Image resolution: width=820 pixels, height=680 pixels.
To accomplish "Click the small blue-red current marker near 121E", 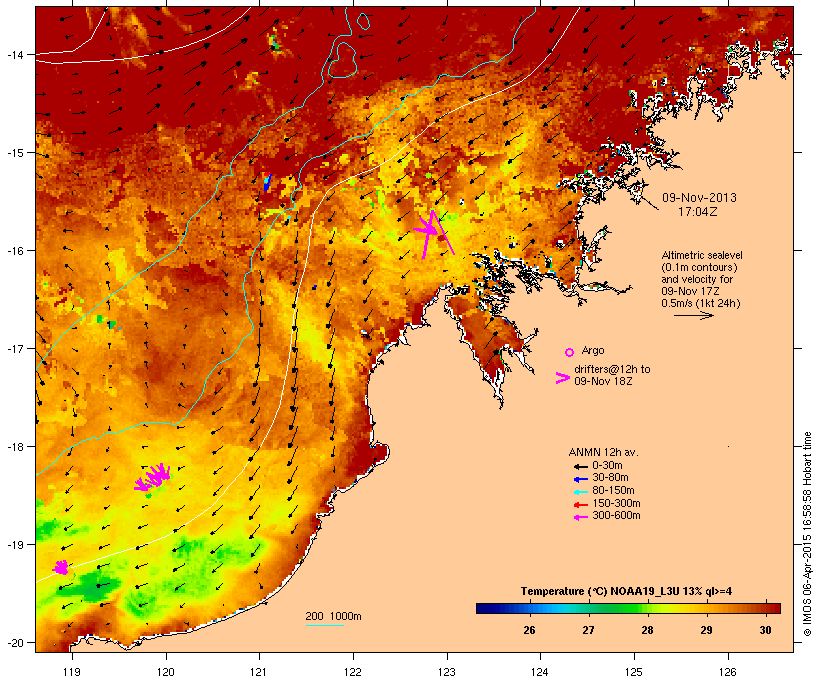I will (x=267, y=181).
